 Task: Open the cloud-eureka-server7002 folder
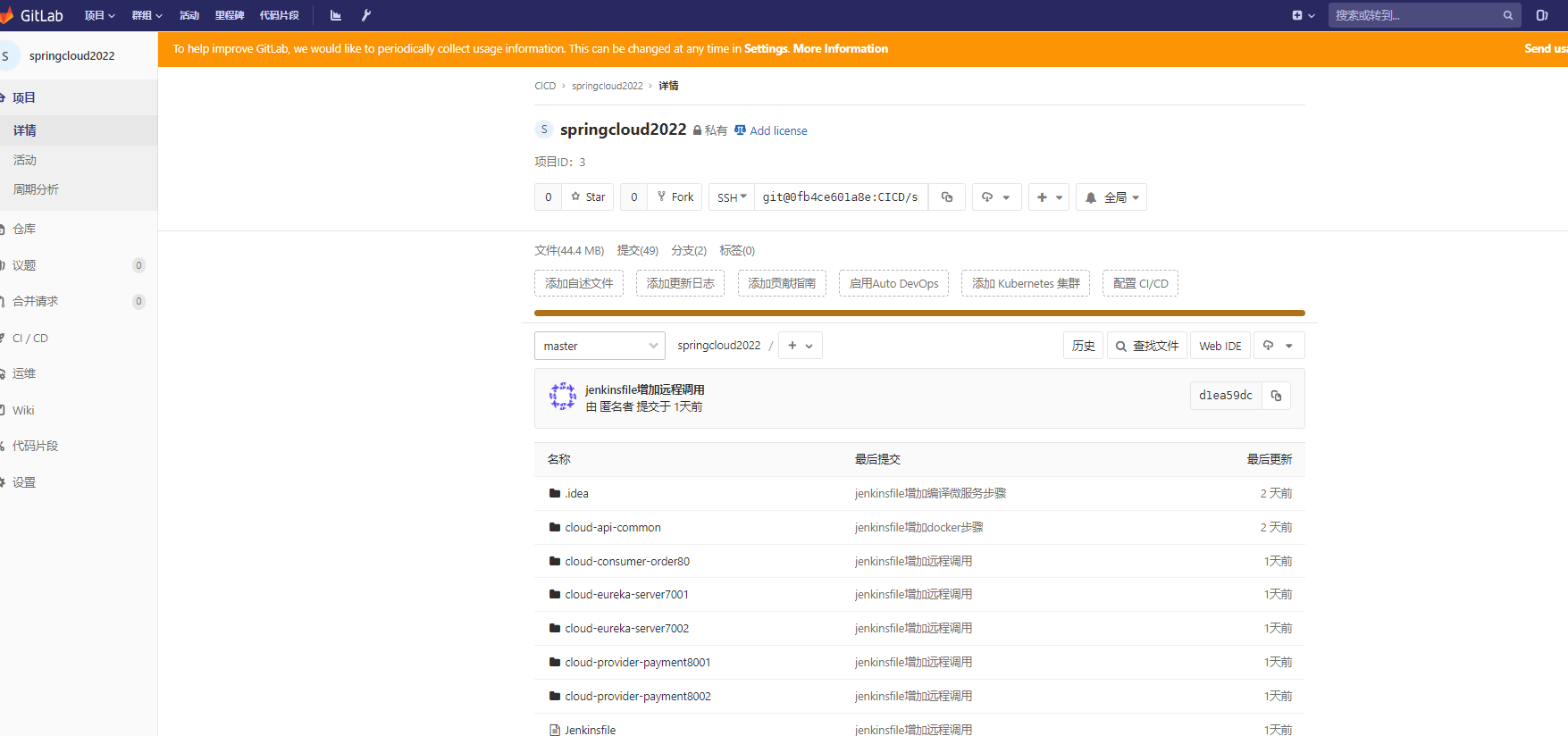point(626,628)
